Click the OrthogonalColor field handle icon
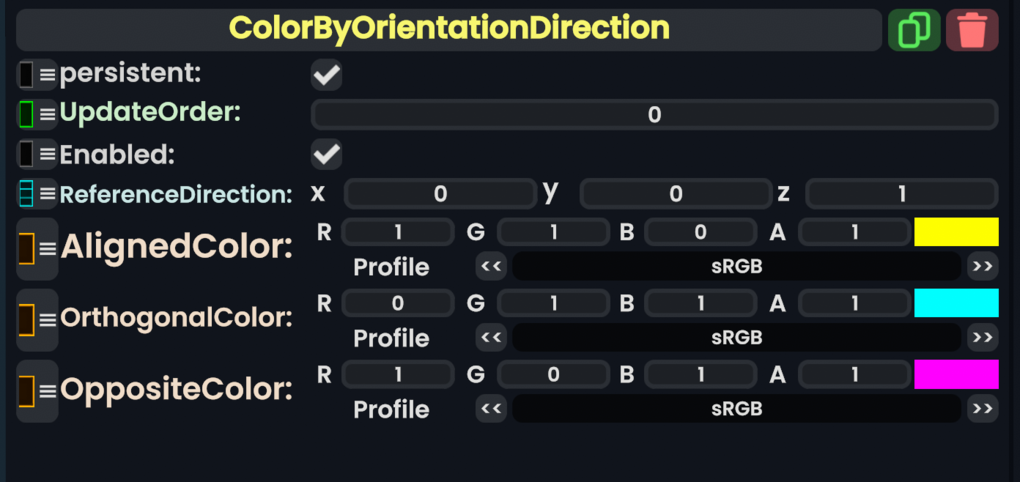Viewport: 1020px width, 482px height. coord(37,319)
